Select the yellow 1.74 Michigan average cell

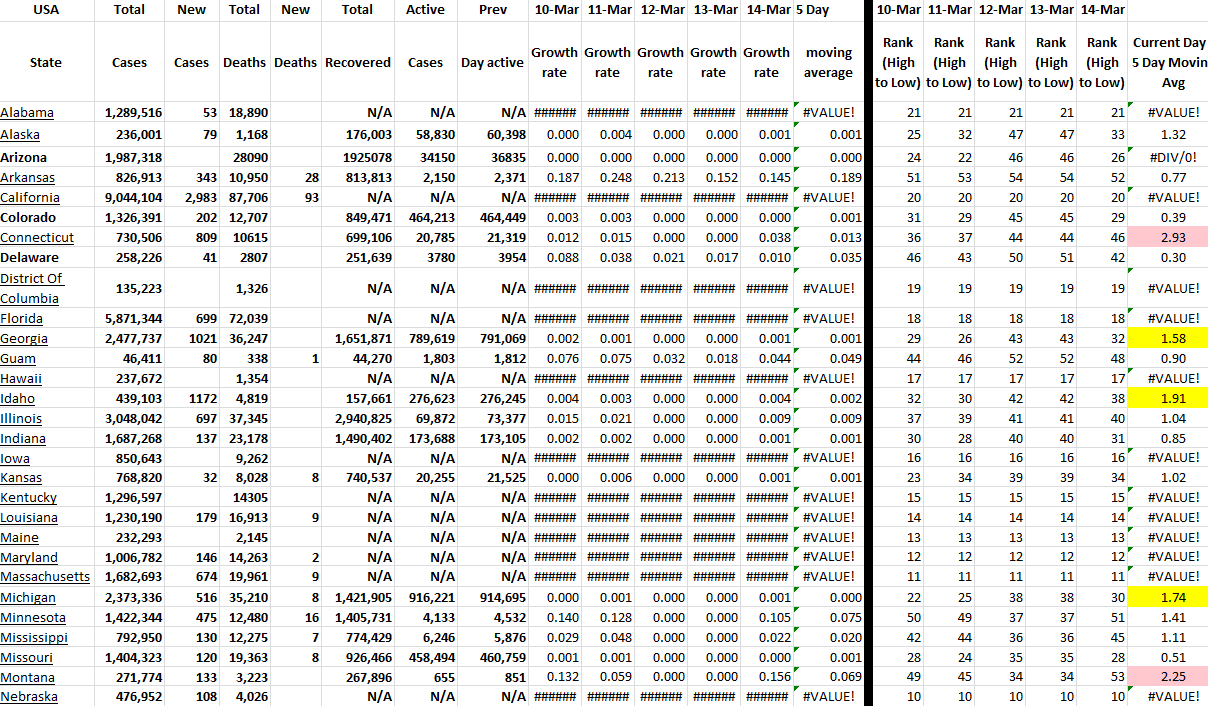[1167, 597]
